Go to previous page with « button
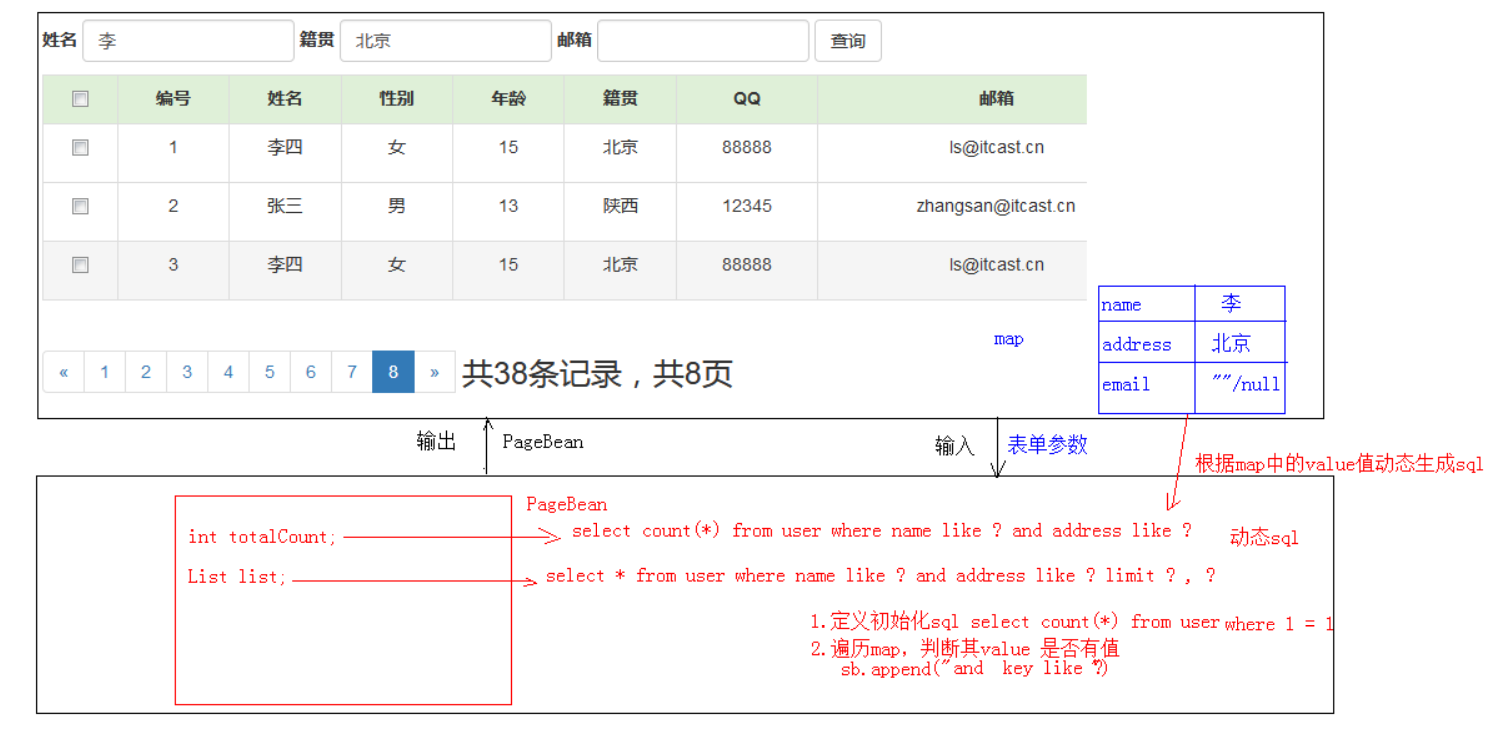 (64, 372)
